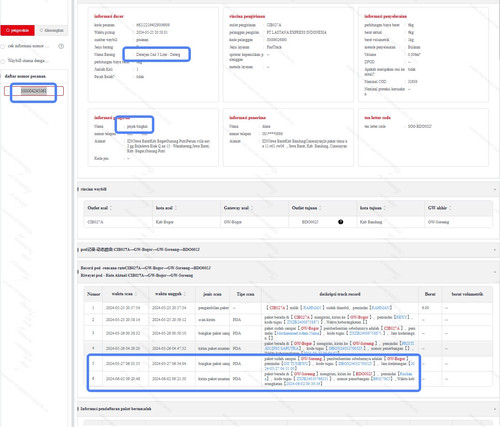
Task: Click the FastTrack service type value
Action: point(274,47)
